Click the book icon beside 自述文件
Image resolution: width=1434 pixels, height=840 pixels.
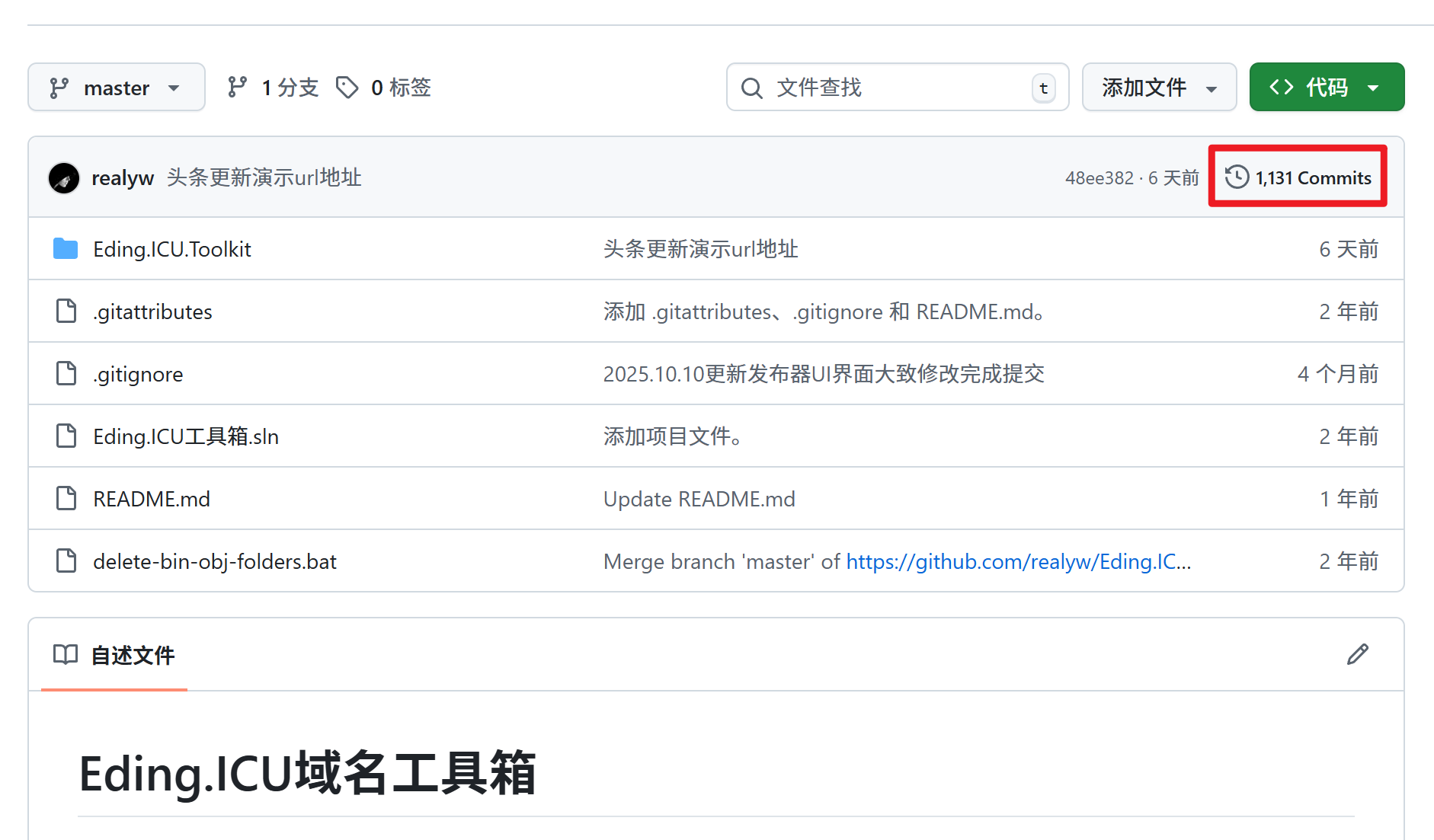tap(66, 654)
